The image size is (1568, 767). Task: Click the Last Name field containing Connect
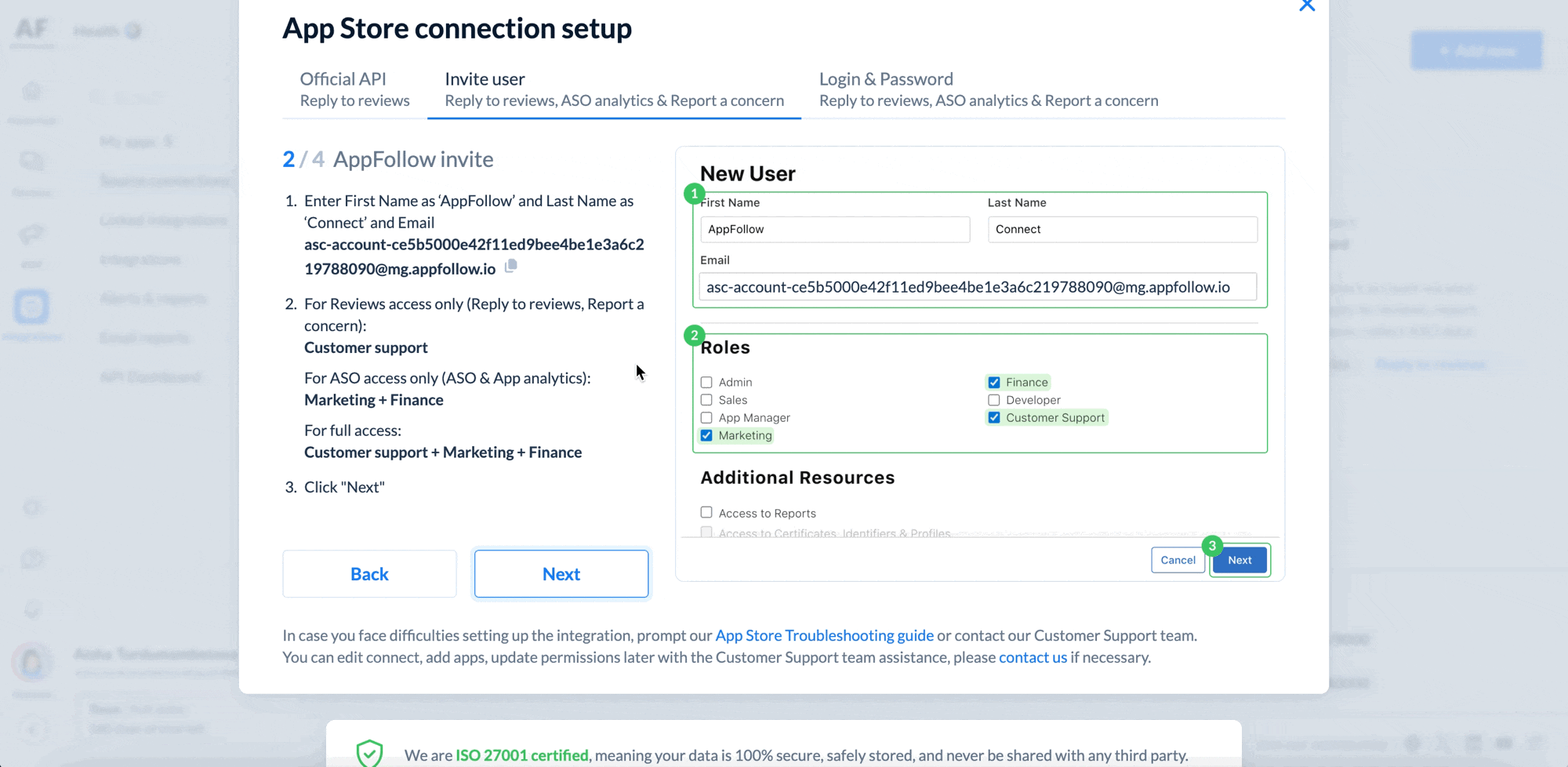click(x=1123, y=229)
